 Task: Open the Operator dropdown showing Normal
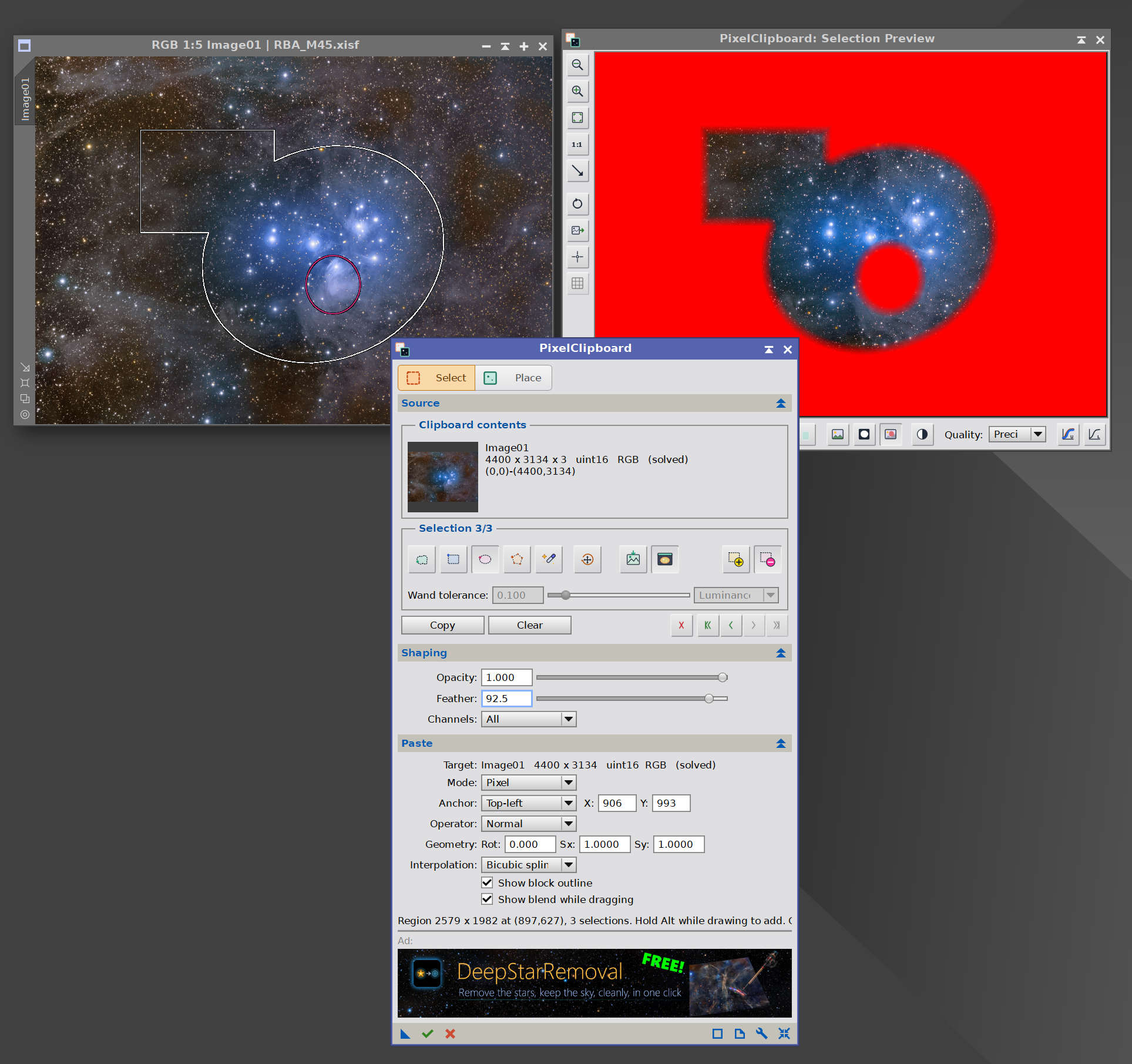pyautogui.click(x=528, y=824)
